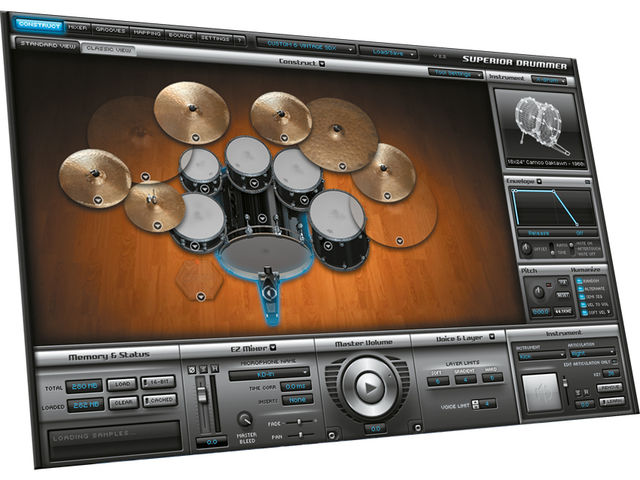Screen dimensions: 640x480
Task: Click the solo button in EZ Mixer
Action: [203, 369]
